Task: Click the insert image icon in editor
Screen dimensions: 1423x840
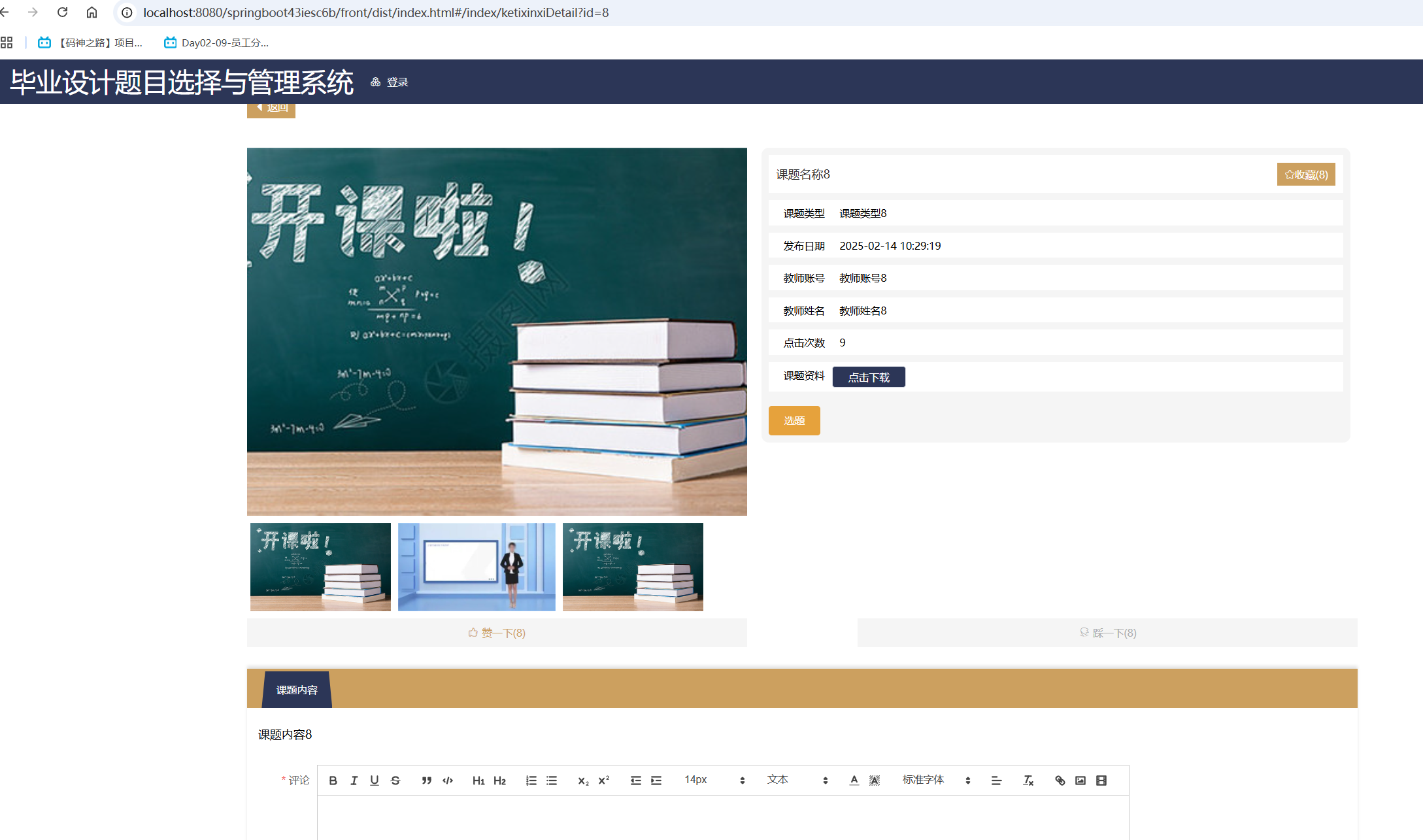Action: click(x=1080, y=781)
